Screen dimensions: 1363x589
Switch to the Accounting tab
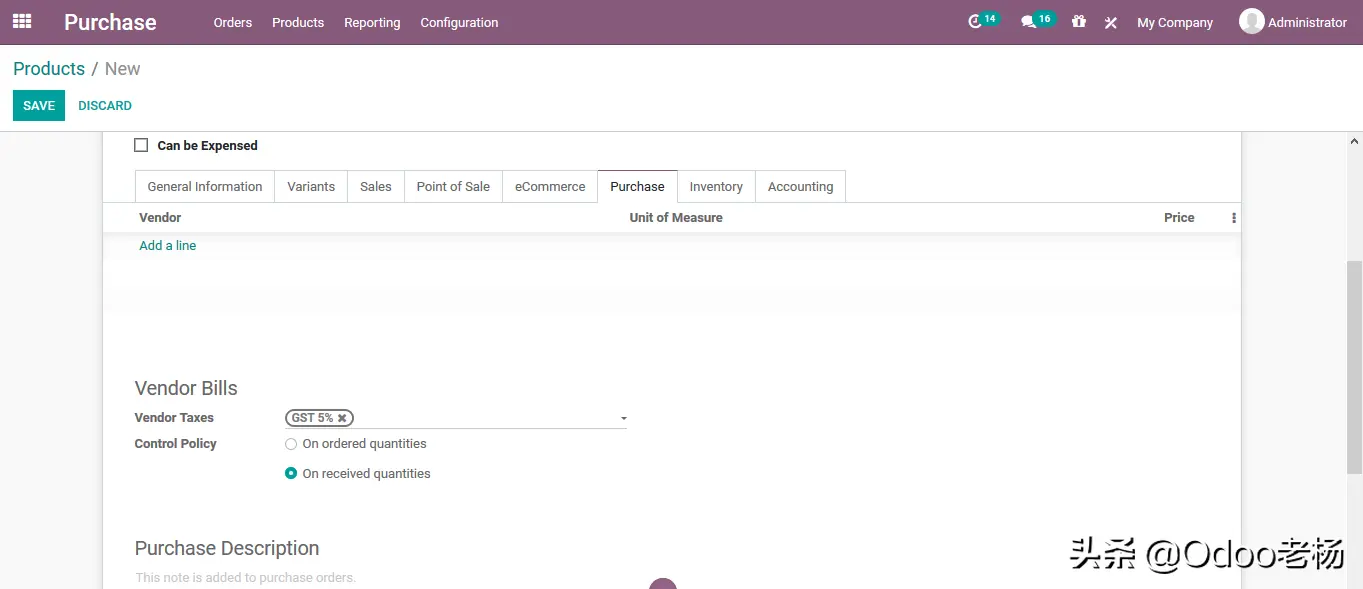point(800,187)
